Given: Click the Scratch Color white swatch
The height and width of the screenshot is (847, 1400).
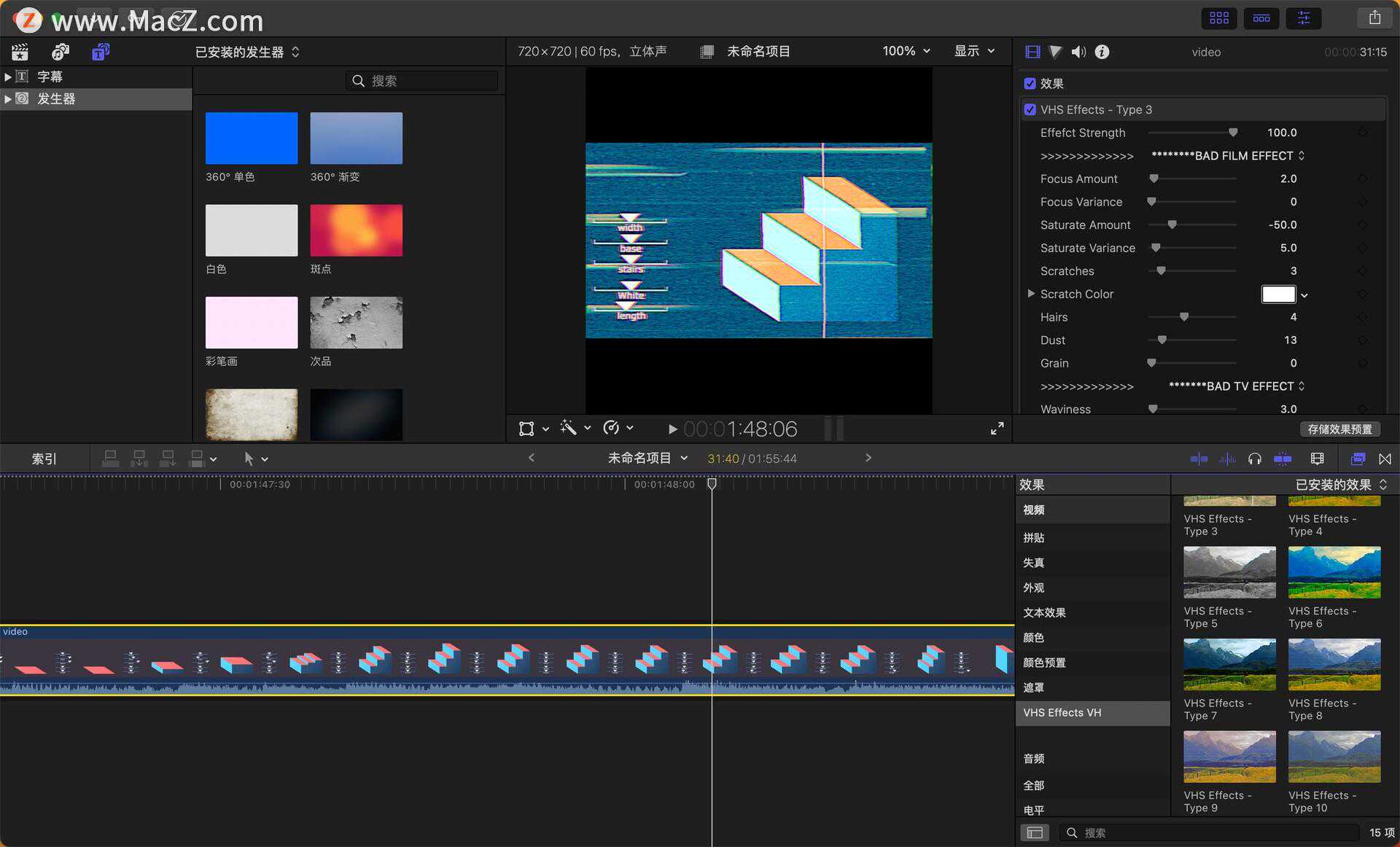Looking at the screenshot, I should pyautogui.click(x=1278, y=294).
